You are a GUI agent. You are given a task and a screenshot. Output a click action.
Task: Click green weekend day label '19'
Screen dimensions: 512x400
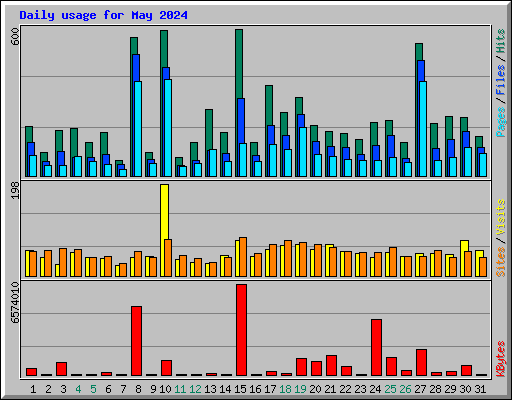pyautogui.click(x=300, y=389)
